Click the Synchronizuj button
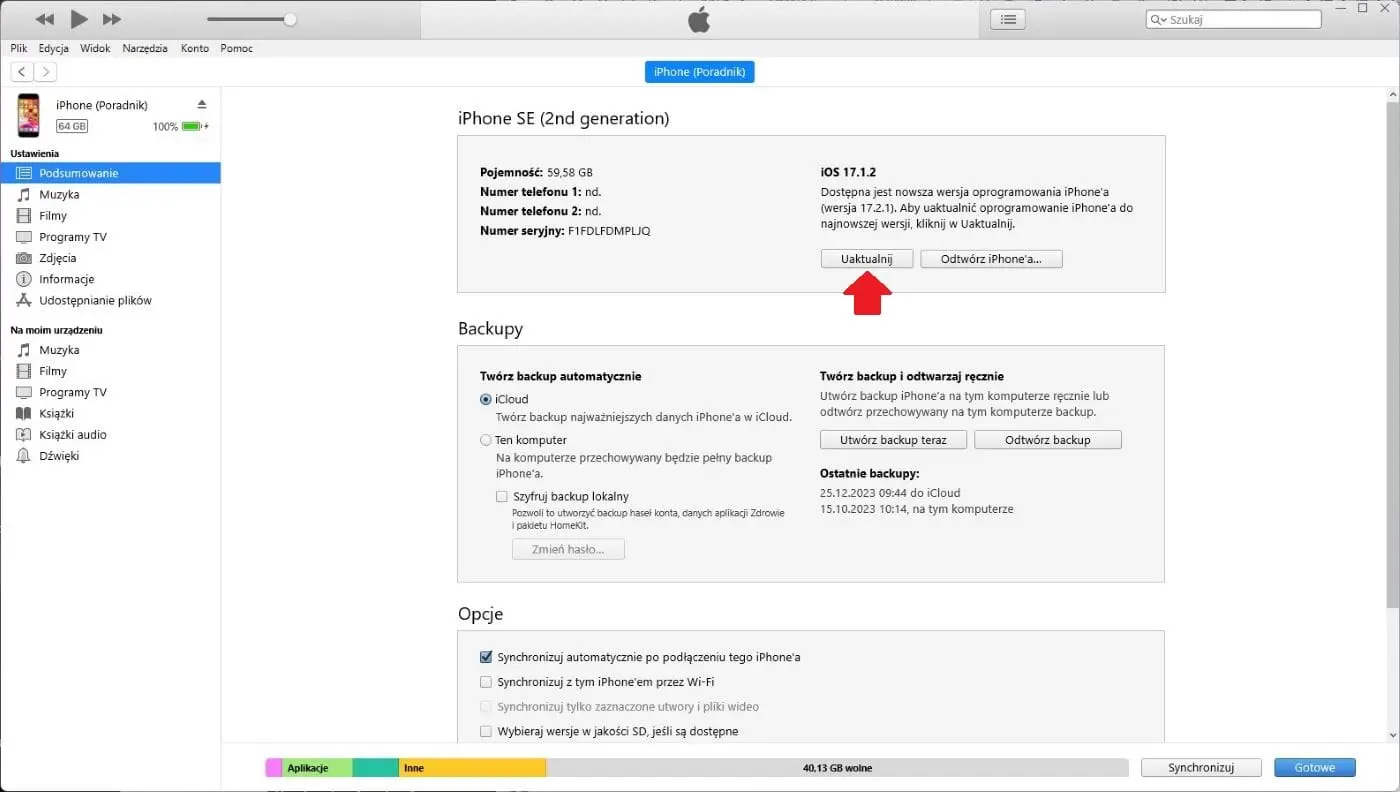1400x792 pixels. pos(1200,767)
